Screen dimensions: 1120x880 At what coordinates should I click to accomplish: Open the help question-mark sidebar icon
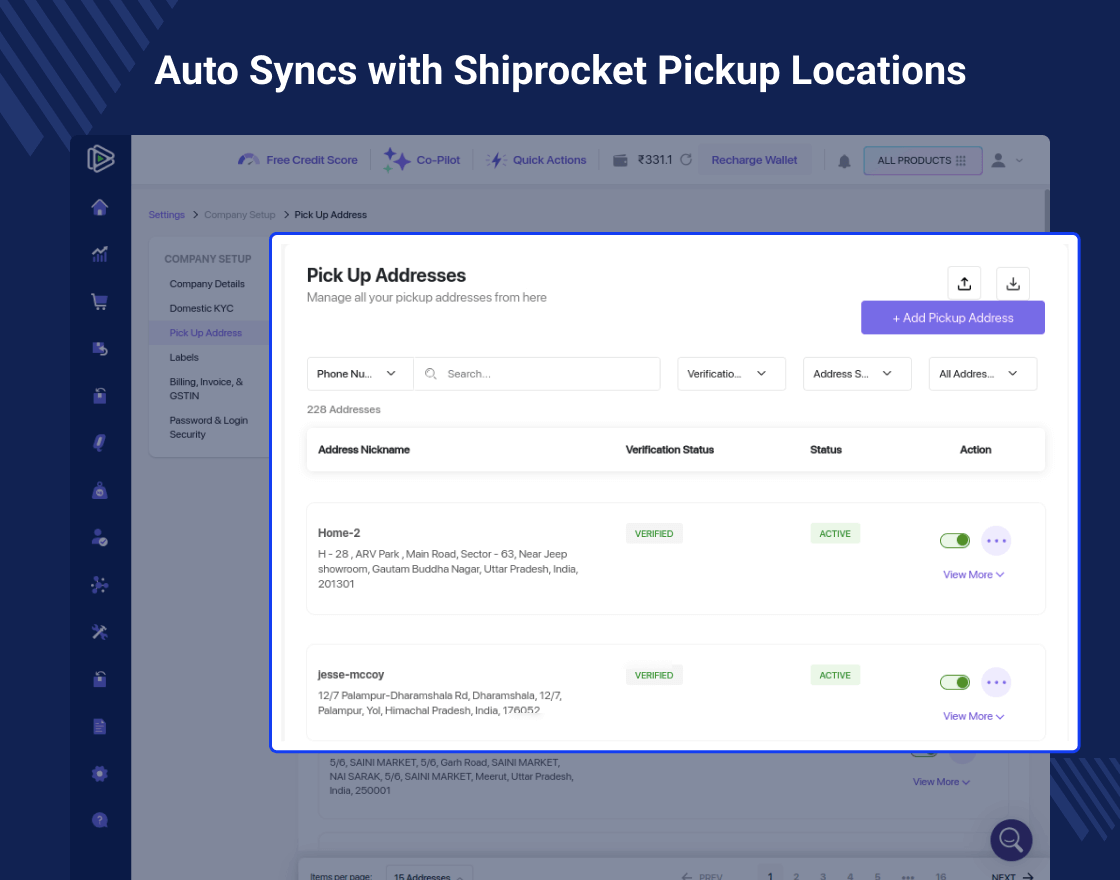click(99, 819)
